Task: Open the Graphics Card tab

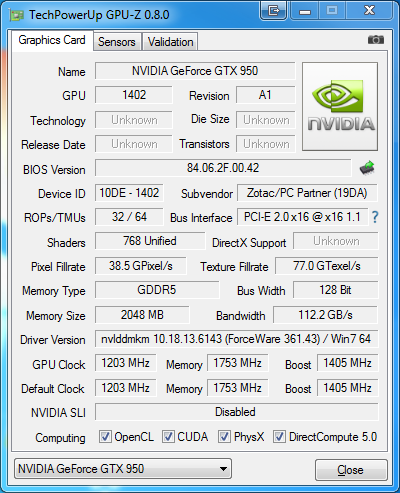Action: [x=52, y=40]
